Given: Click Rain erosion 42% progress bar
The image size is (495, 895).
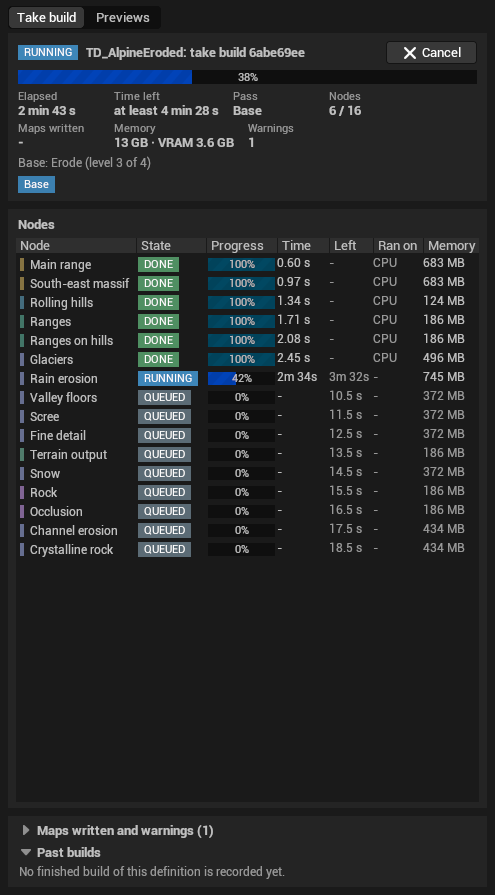Looking at the screenshot, I should pyautogui.click(x=242, y=378).
